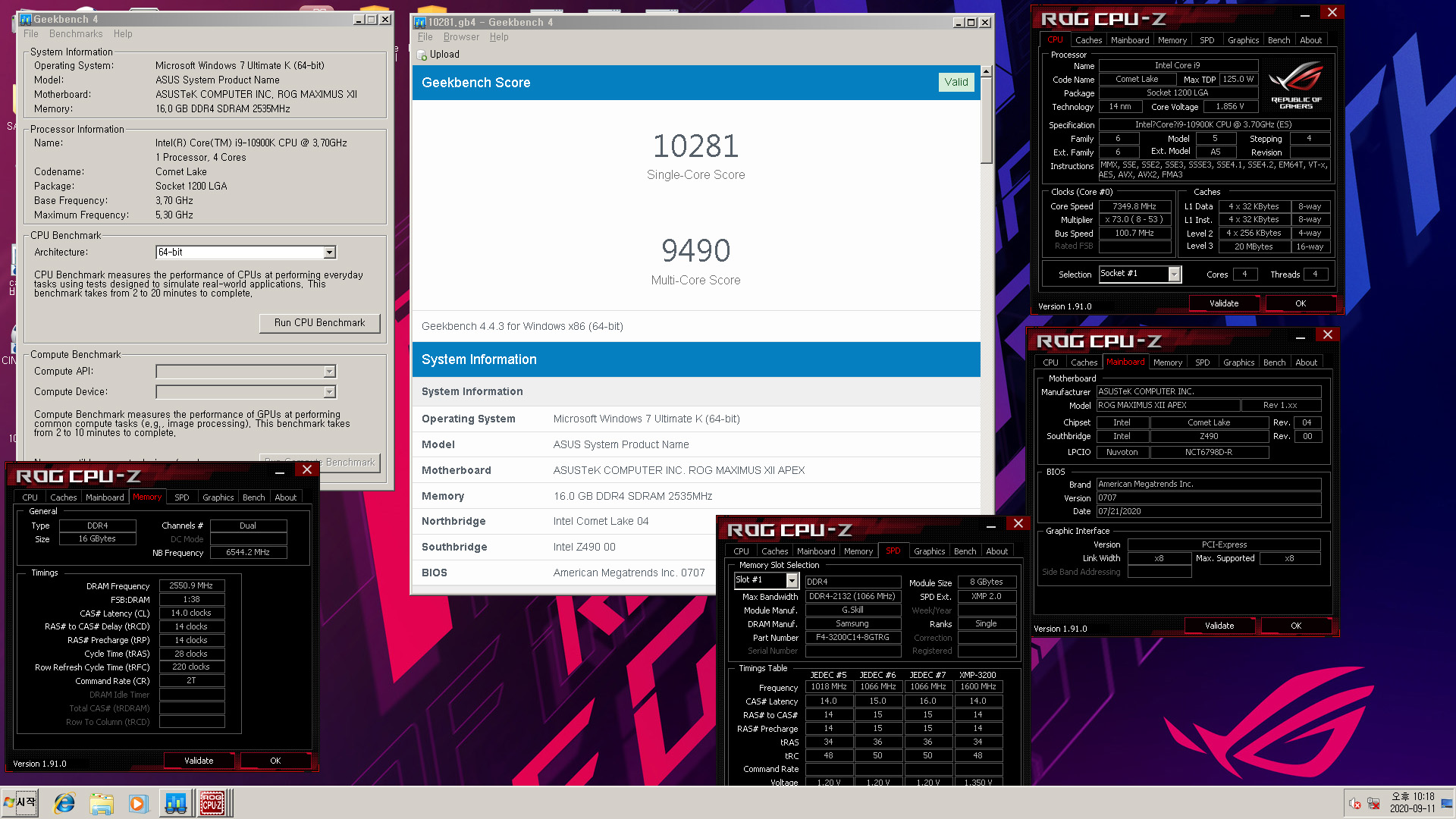Screen dimensions: 1456x819
Task: Click the scrollbar up arrow in results window
Action: click(x=986, y=71)
